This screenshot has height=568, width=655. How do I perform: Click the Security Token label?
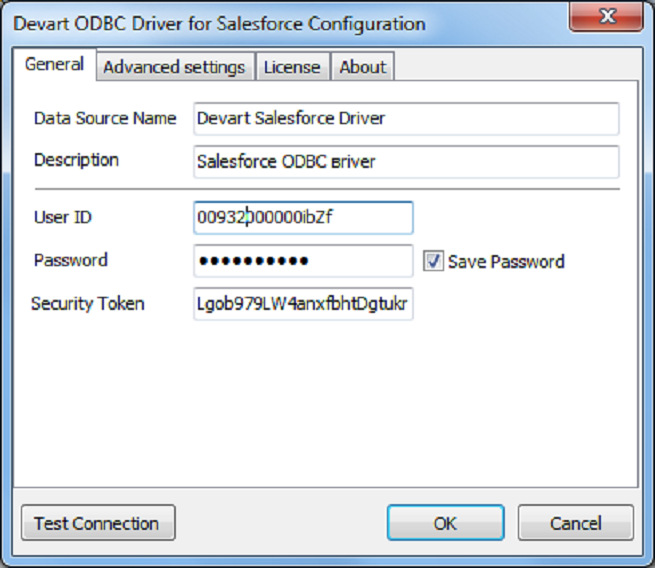[88, 304]
